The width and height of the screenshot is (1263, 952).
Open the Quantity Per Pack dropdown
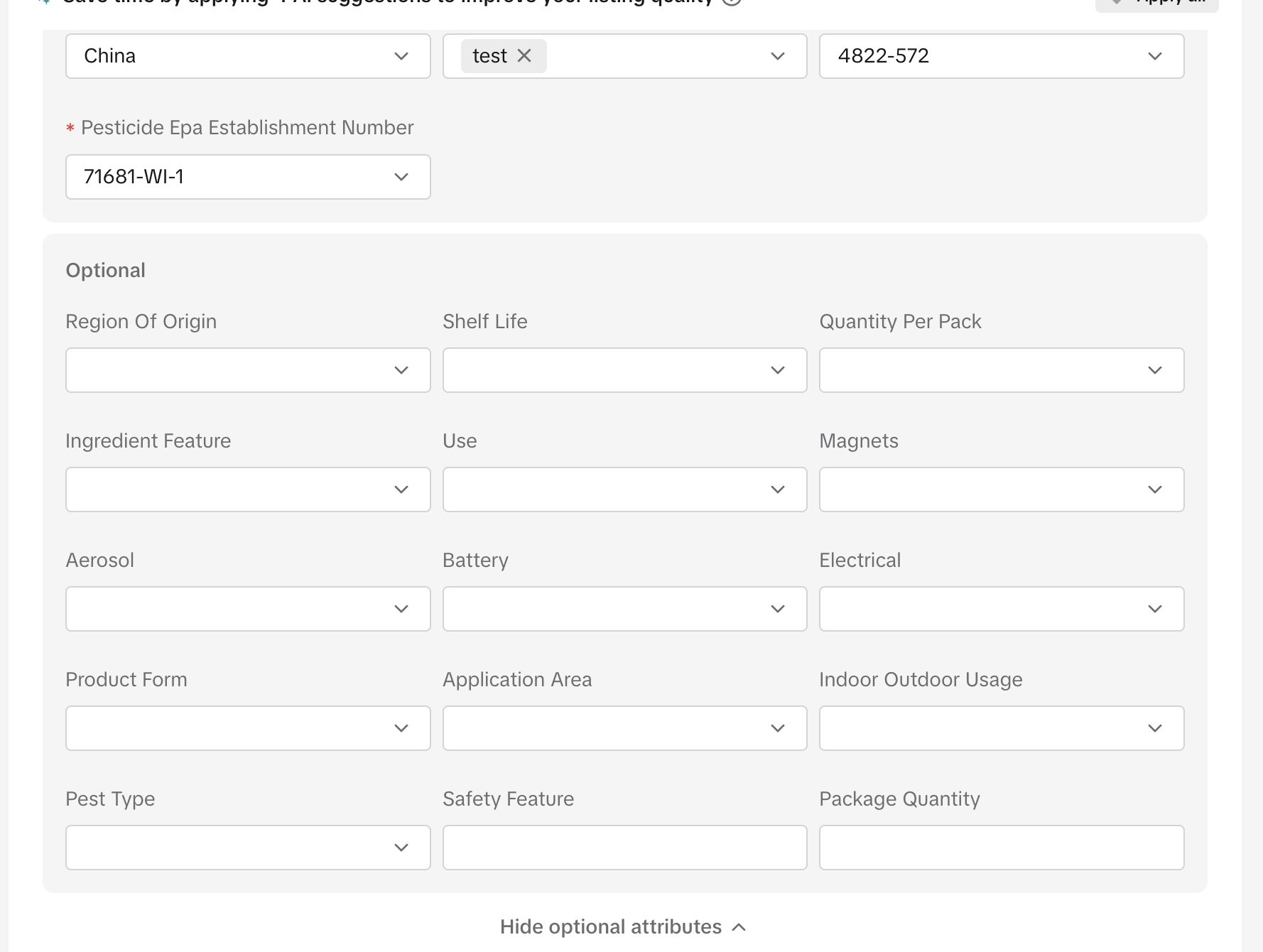coord(1001,370)
